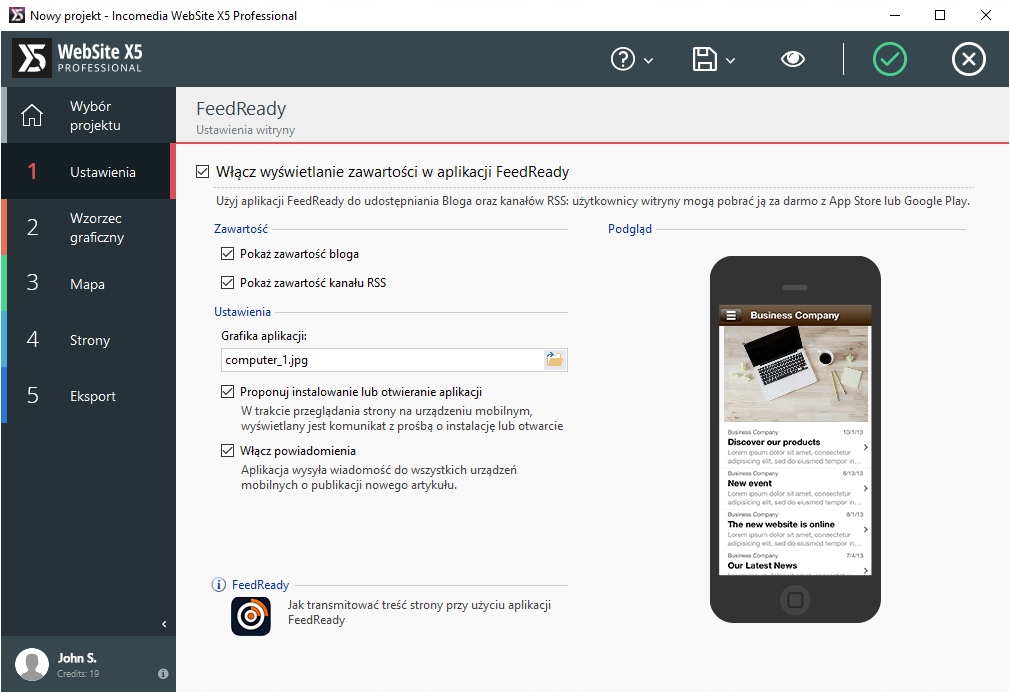Select The new website is online article
This screenshot has height=693, width=1010.
[796, 529]
